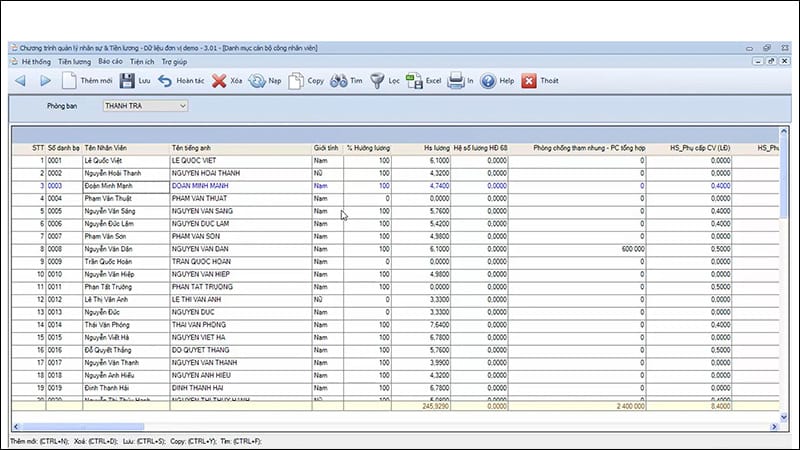Click the Giới tính column header

(x=326, y=148)
